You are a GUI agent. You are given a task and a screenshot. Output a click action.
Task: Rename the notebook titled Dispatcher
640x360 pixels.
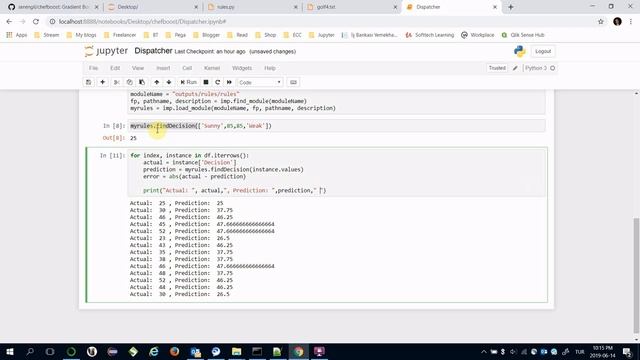[153, 51]
